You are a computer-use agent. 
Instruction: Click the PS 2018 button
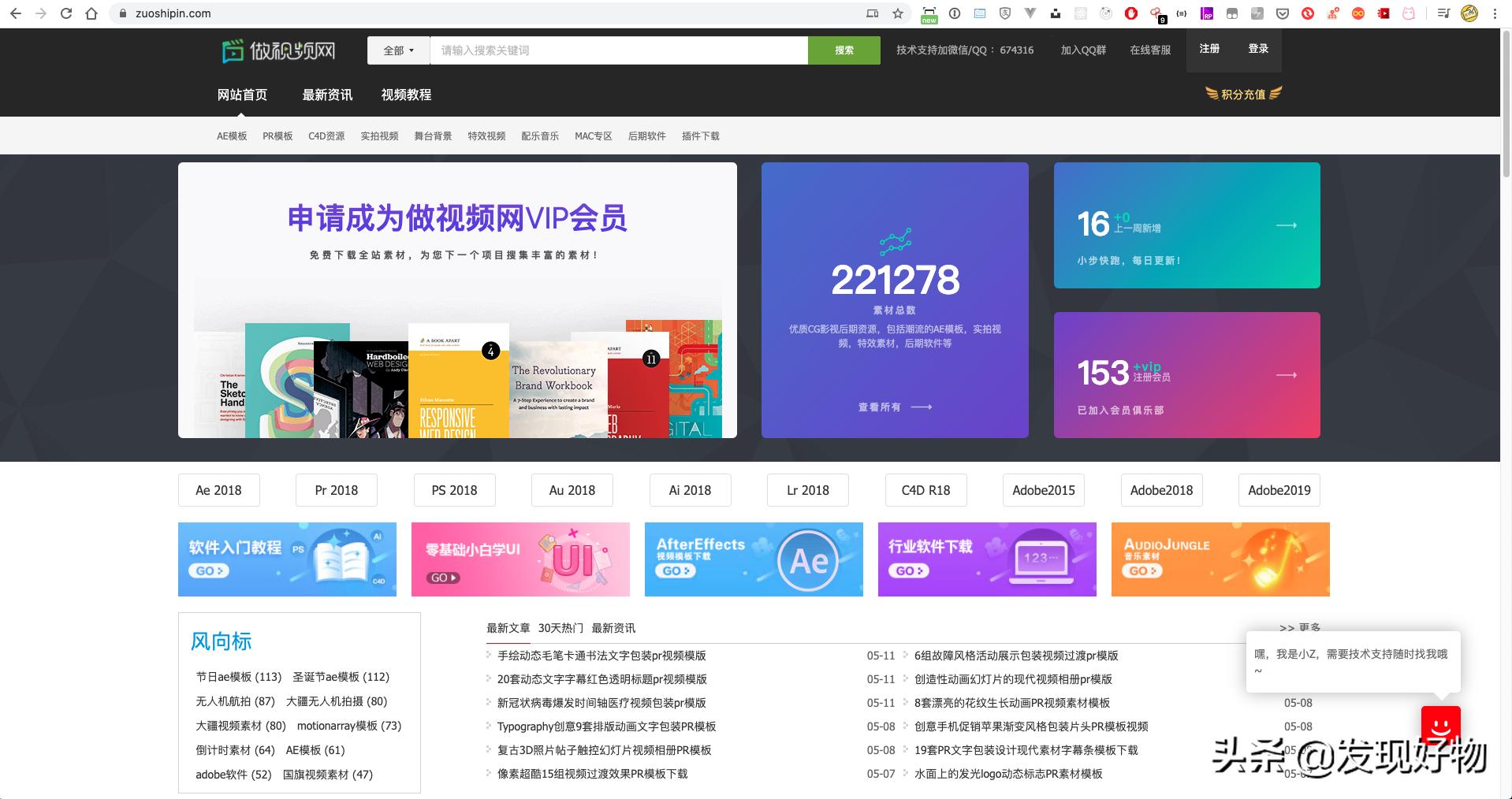[x=454, y=490]
